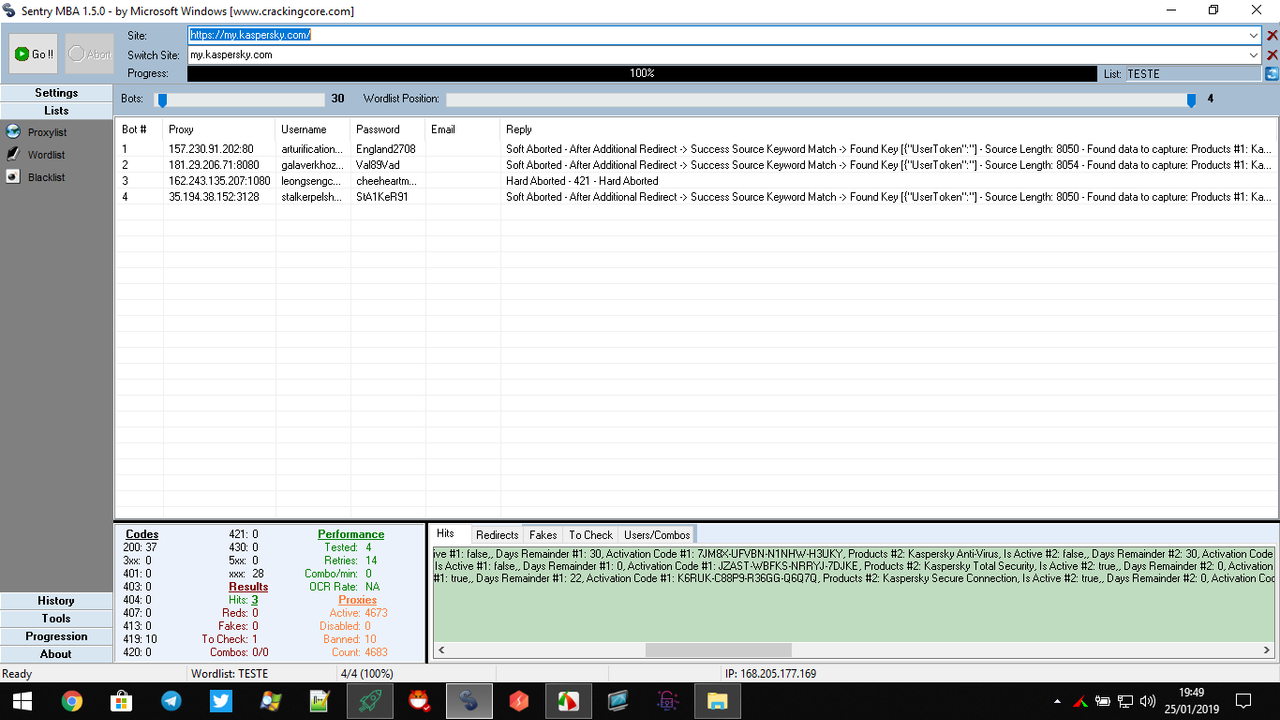
Task: Click the Wordlist Position slider handle
Action: pyautogui.click(x=1191, y=100)
